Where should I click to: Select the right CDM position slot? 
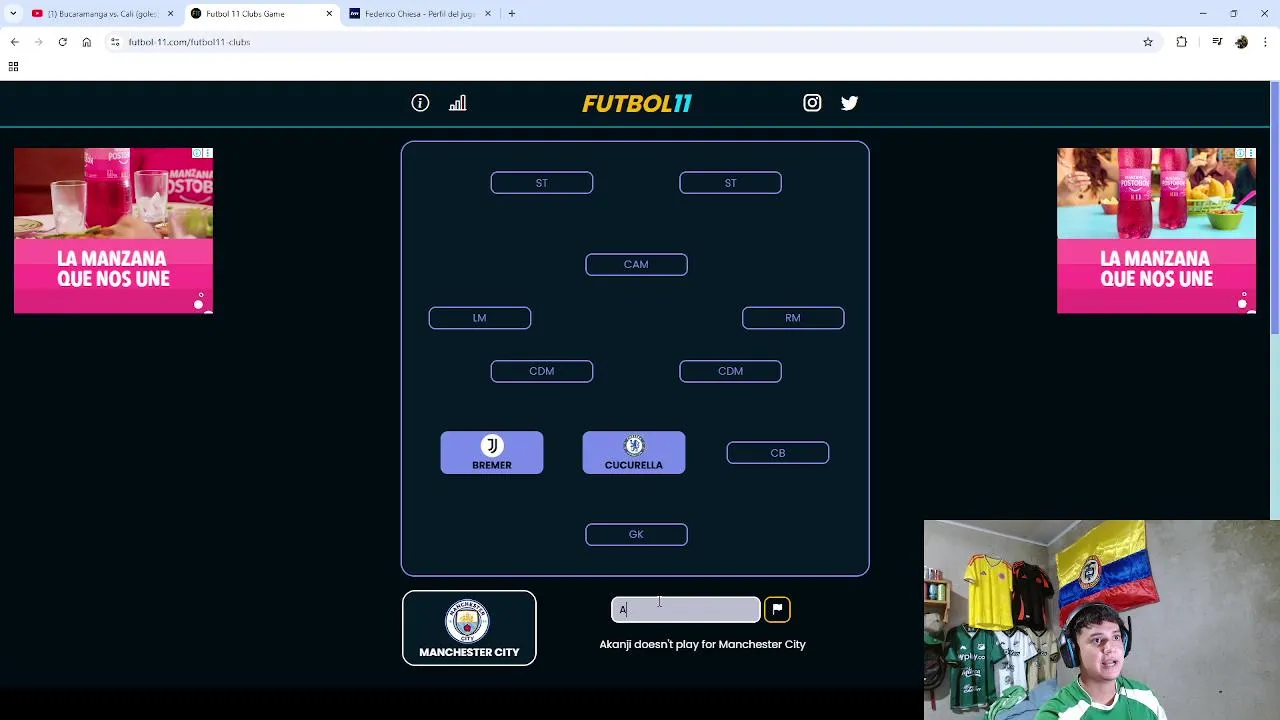coord(730,371)
